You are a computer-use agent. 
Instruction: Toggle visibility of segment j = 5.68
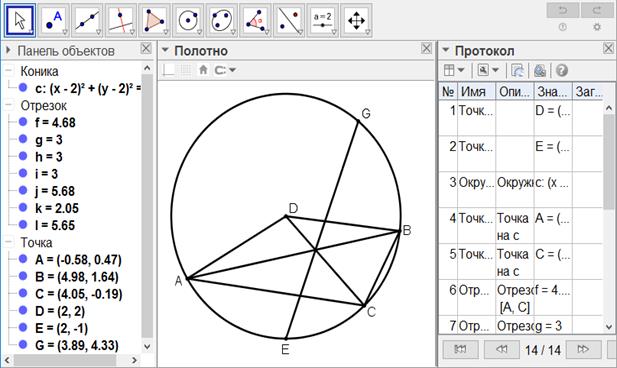pos(23,190)
